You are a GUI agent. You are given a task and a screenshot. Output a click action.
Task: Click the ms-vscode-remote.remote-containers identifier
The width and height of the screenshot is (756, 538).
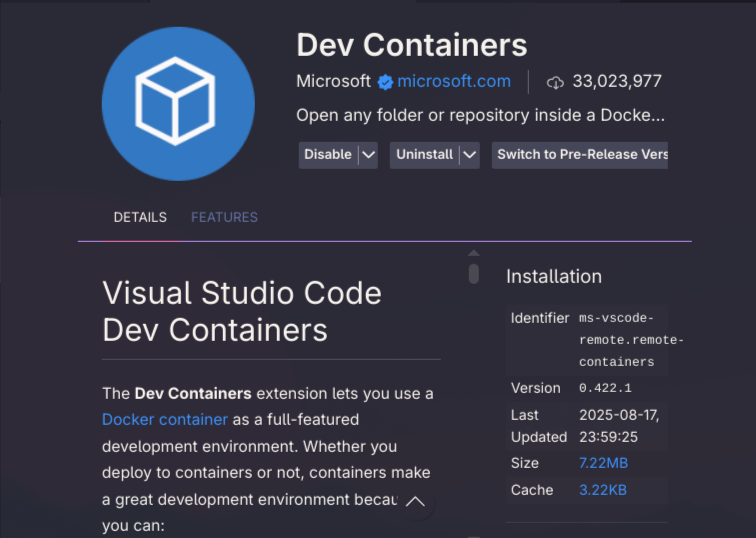631,340
